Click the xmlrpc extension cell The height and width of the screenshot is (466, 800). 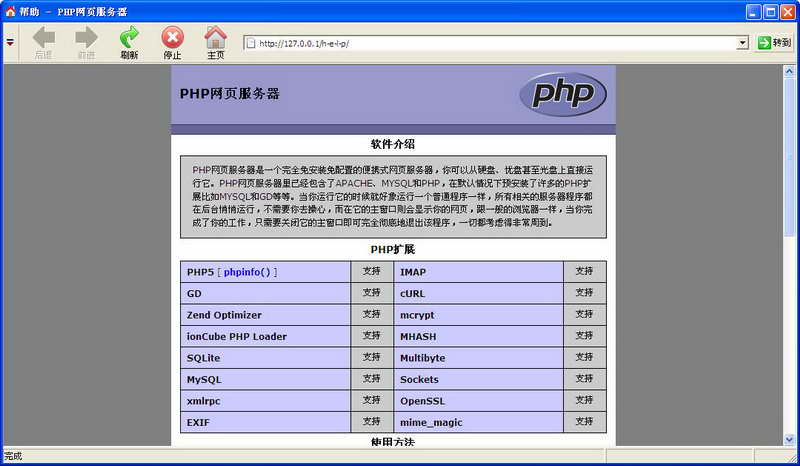pos(265,401)
